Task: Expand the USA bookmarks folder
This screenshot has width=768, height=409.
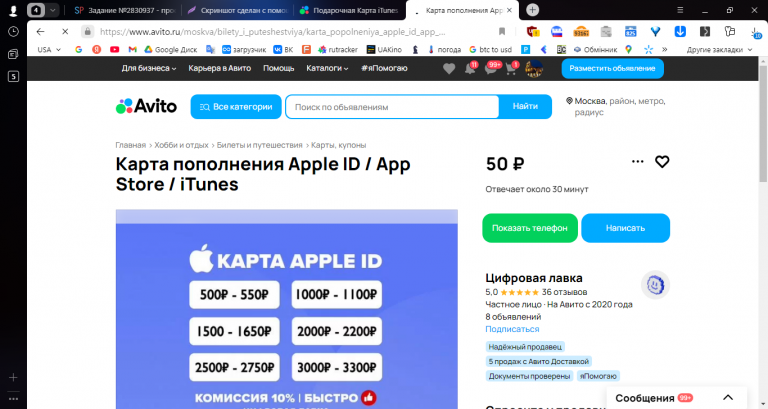Action: tap(49, 49)
